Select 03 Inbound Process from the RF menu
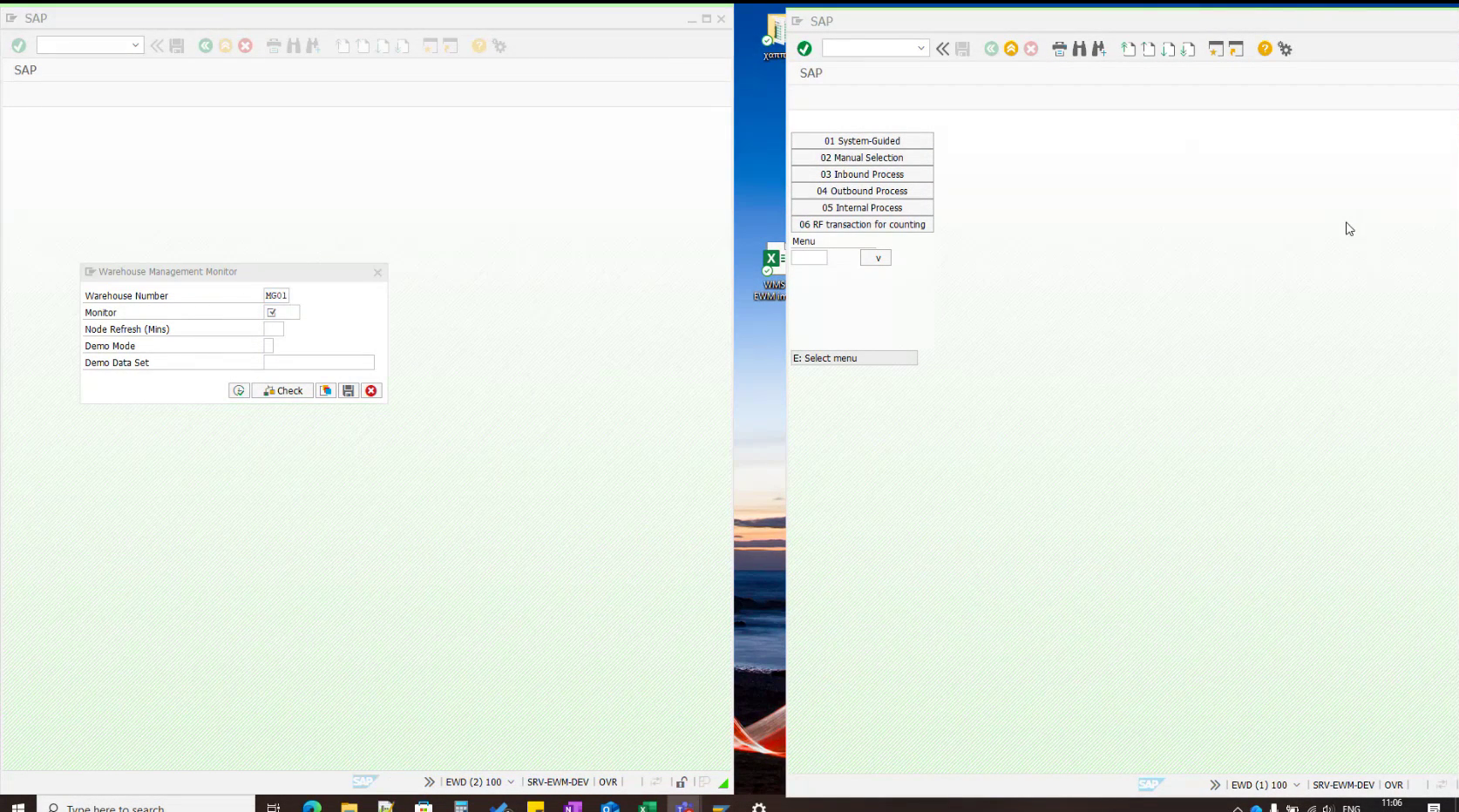The image size is (1459, 812). point(861,173)
